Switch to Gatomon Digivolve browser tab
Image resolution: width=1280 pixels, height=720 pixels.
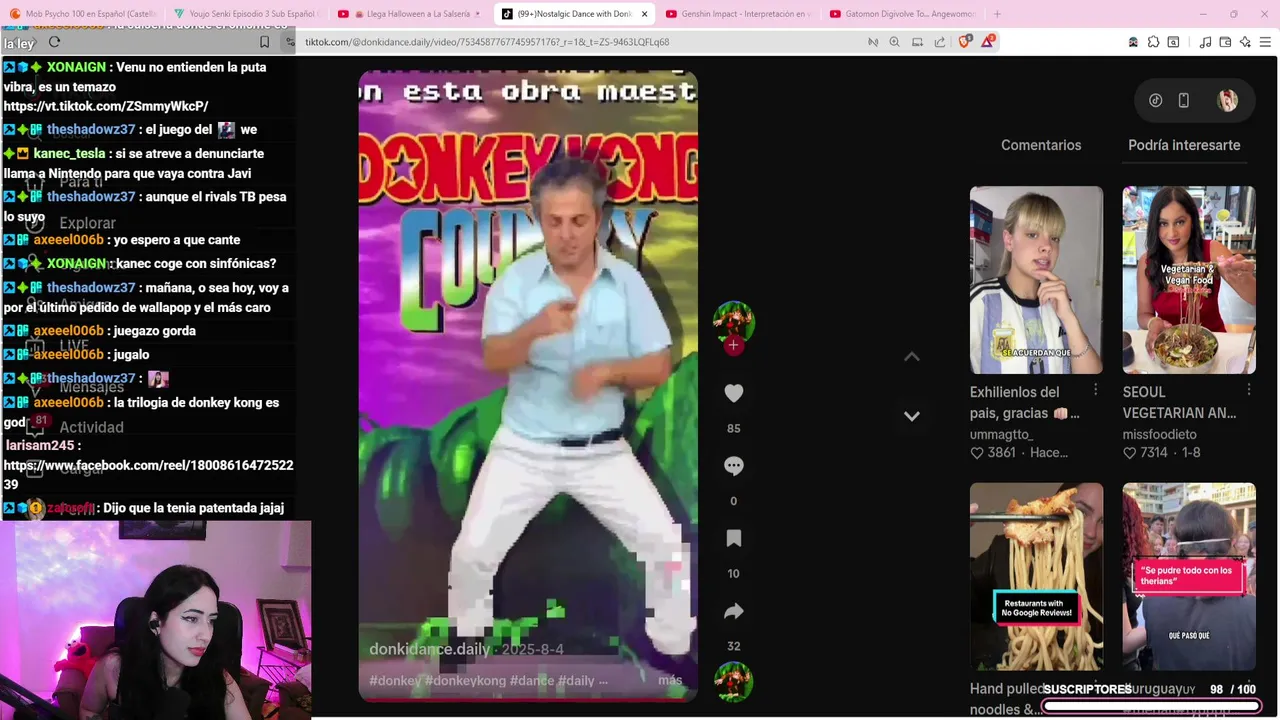tap(902, 14)
